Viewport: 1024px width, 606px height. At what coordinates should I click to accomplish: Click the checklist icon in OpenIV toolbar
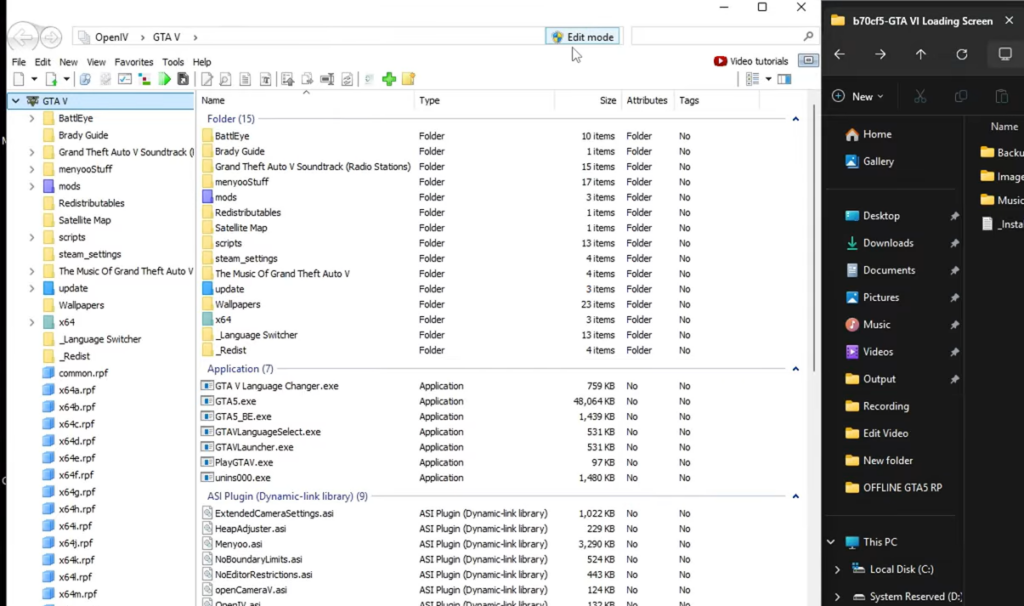click(125, 79)
